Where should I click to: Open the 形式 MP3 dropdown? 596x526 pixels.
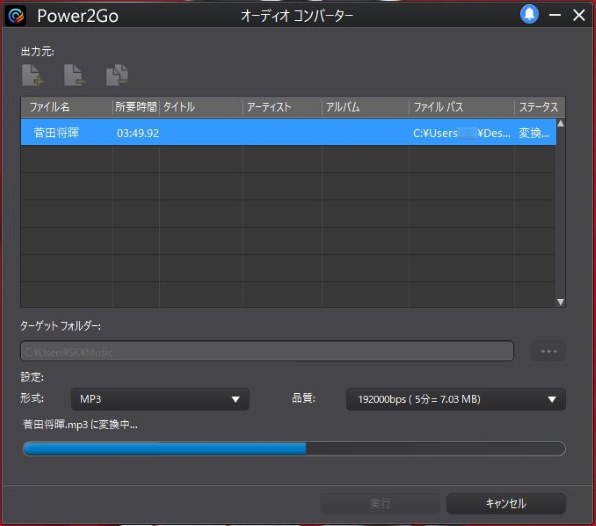click(160, 399)
